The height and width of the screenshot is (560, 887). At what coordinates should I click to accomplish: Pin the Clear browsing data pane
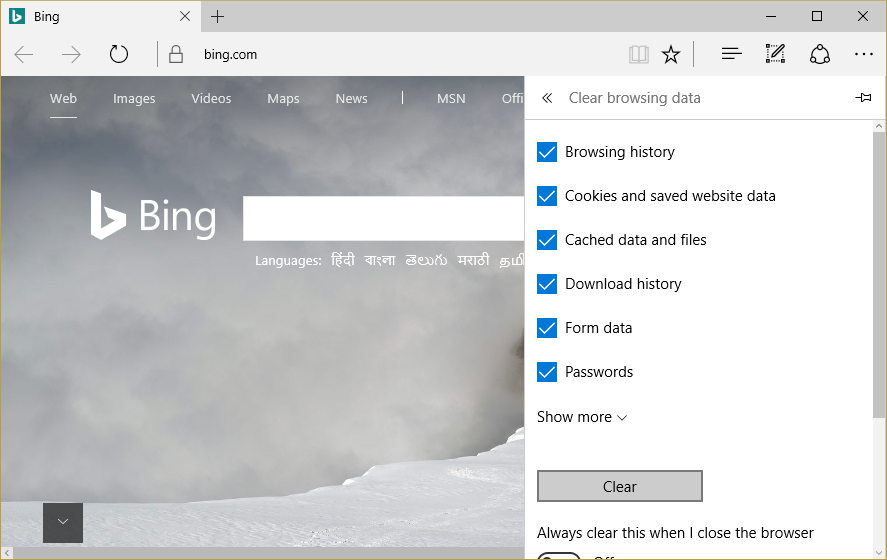tap(863, 98)
